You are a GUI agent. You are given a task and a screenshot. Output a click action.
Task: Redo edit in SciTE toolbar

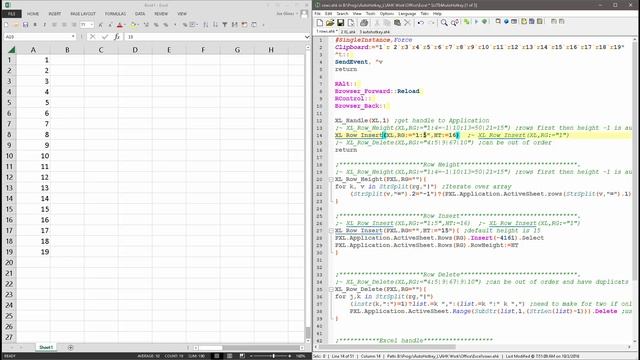pyautogui.click(x=431, y=22)
